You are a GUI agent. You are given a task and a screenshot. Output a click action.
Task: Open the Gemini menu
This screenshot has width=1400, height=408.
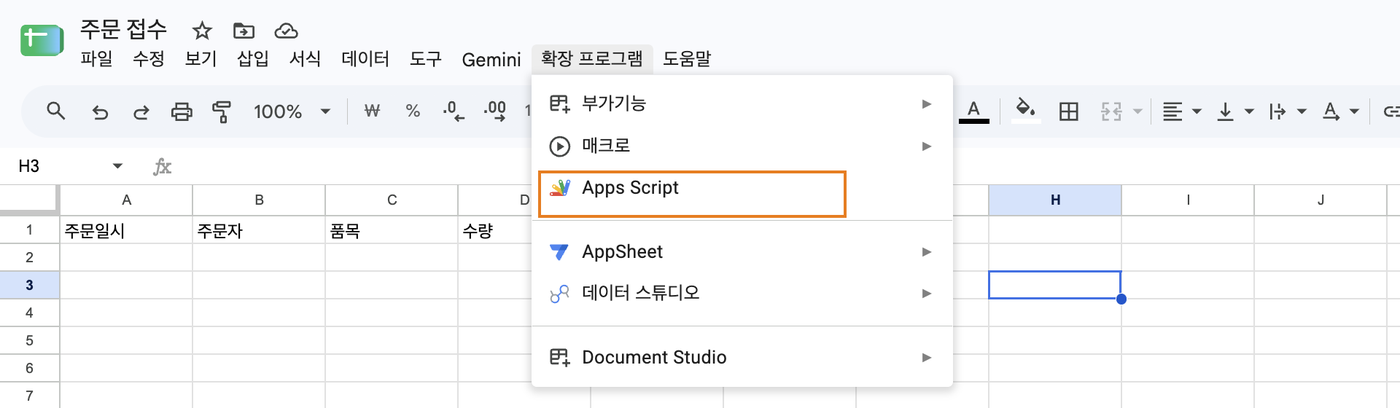491,59
